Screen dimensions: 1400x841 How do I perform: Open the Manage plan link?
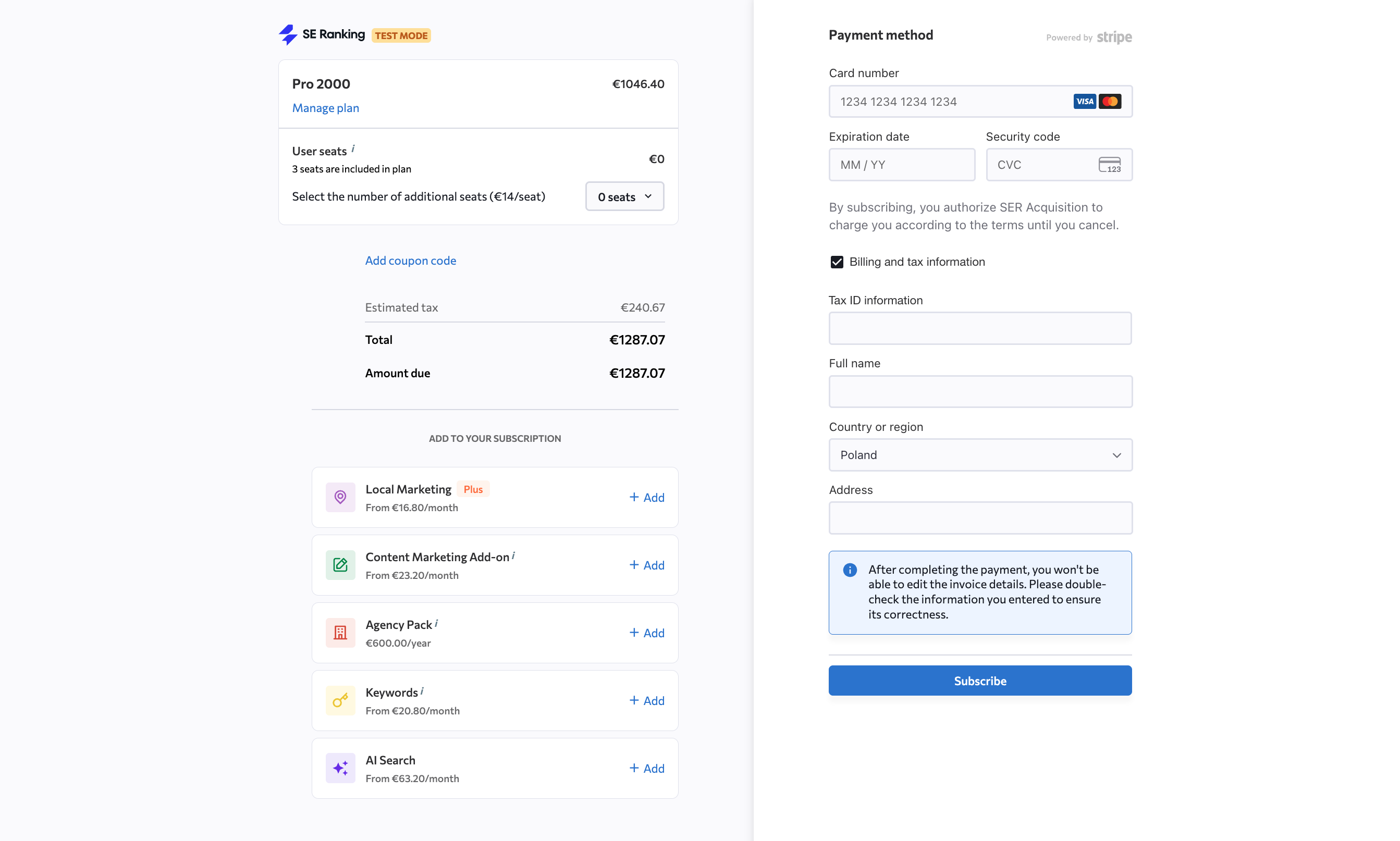[x=325, y=108]
